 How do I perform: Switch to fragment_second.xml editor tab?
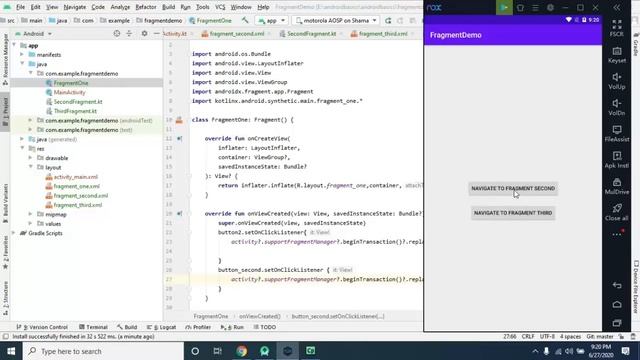[x=236, y=34]
